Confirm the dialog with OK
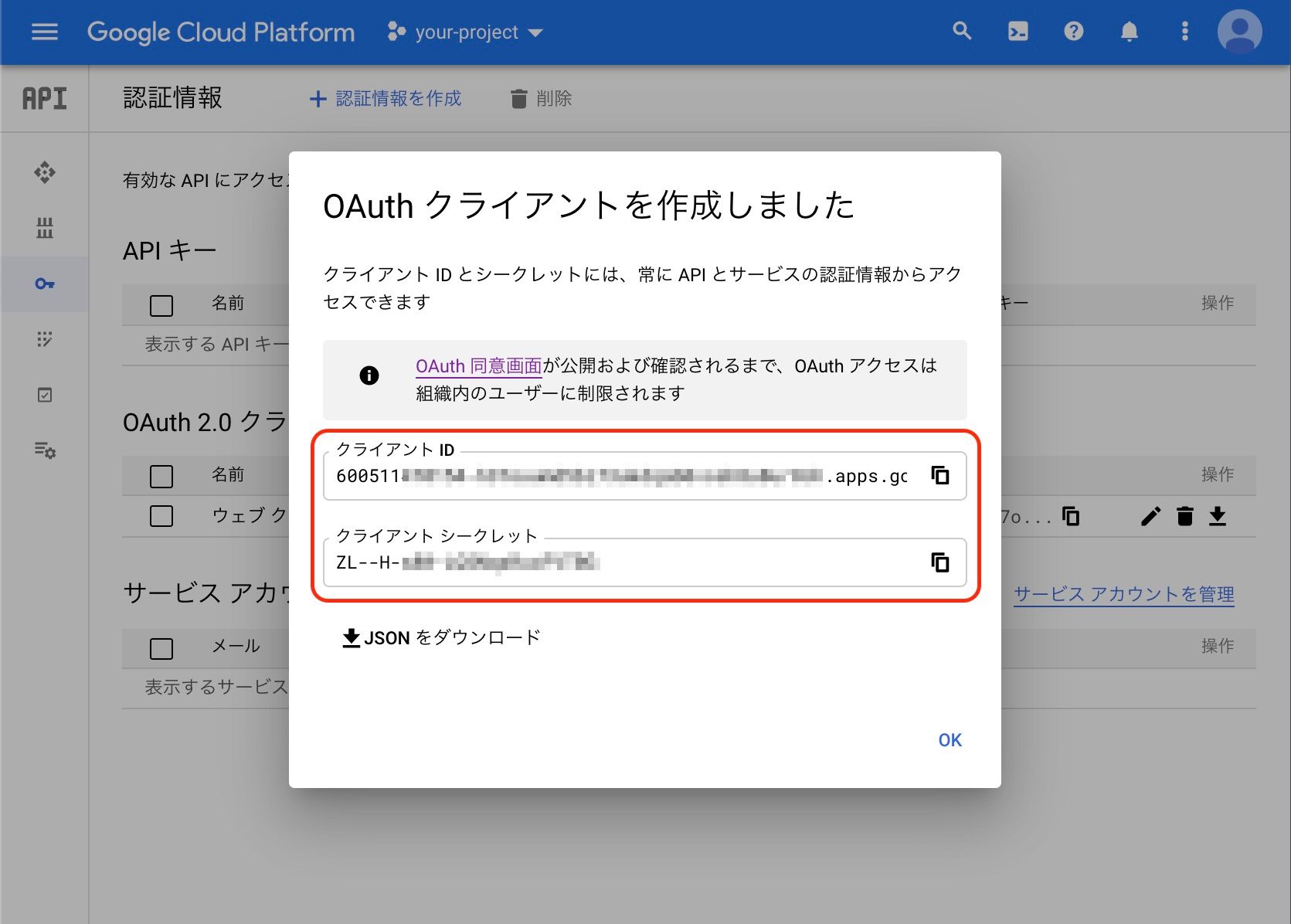 (950, 740)
